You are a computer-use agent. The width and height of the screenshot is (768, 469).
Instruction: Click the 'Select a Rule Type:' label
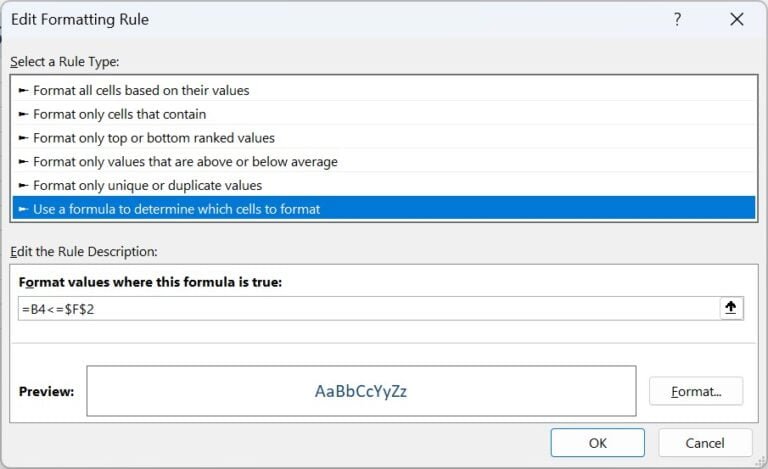pos(65,62)
